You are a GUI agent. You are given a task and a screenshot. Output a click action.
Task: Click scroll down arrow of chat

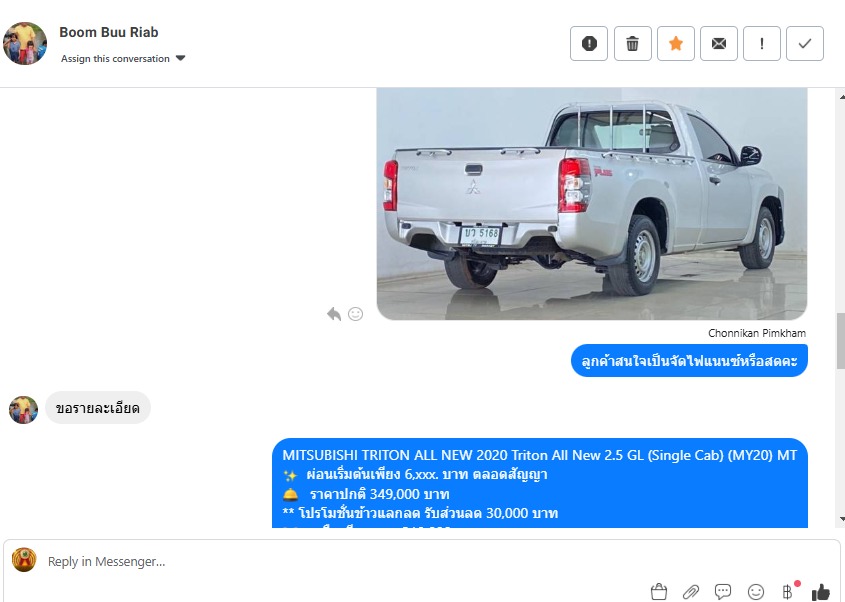841,519
